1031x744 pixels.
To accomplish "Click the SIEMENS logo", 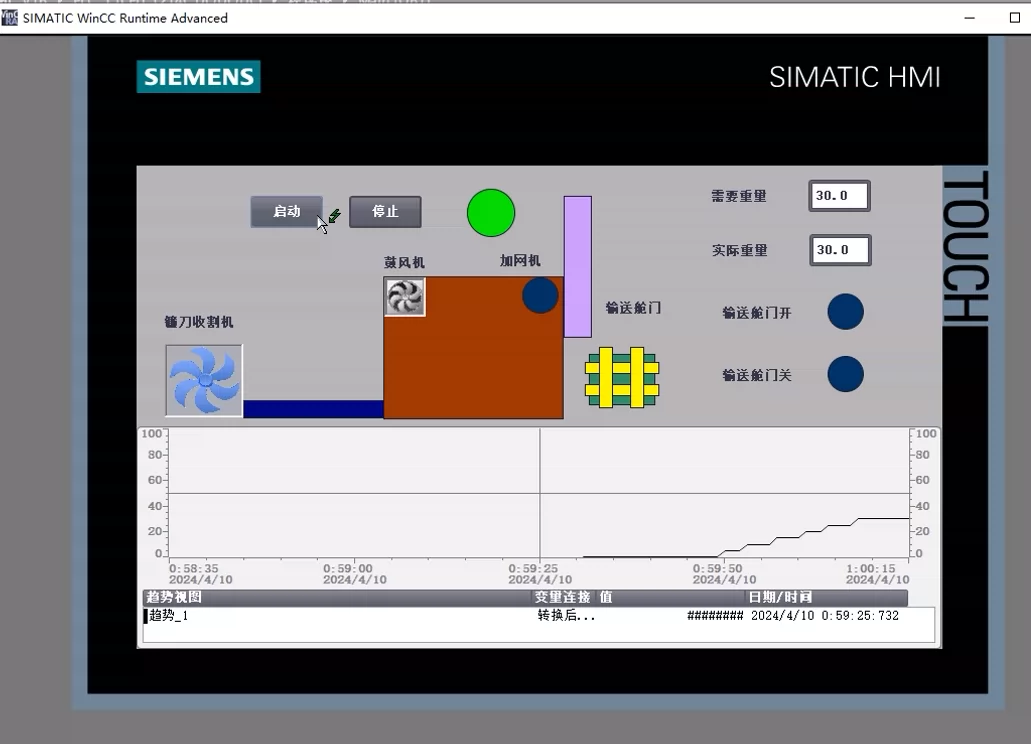I will pyautogui.click(x=199, y=77).
